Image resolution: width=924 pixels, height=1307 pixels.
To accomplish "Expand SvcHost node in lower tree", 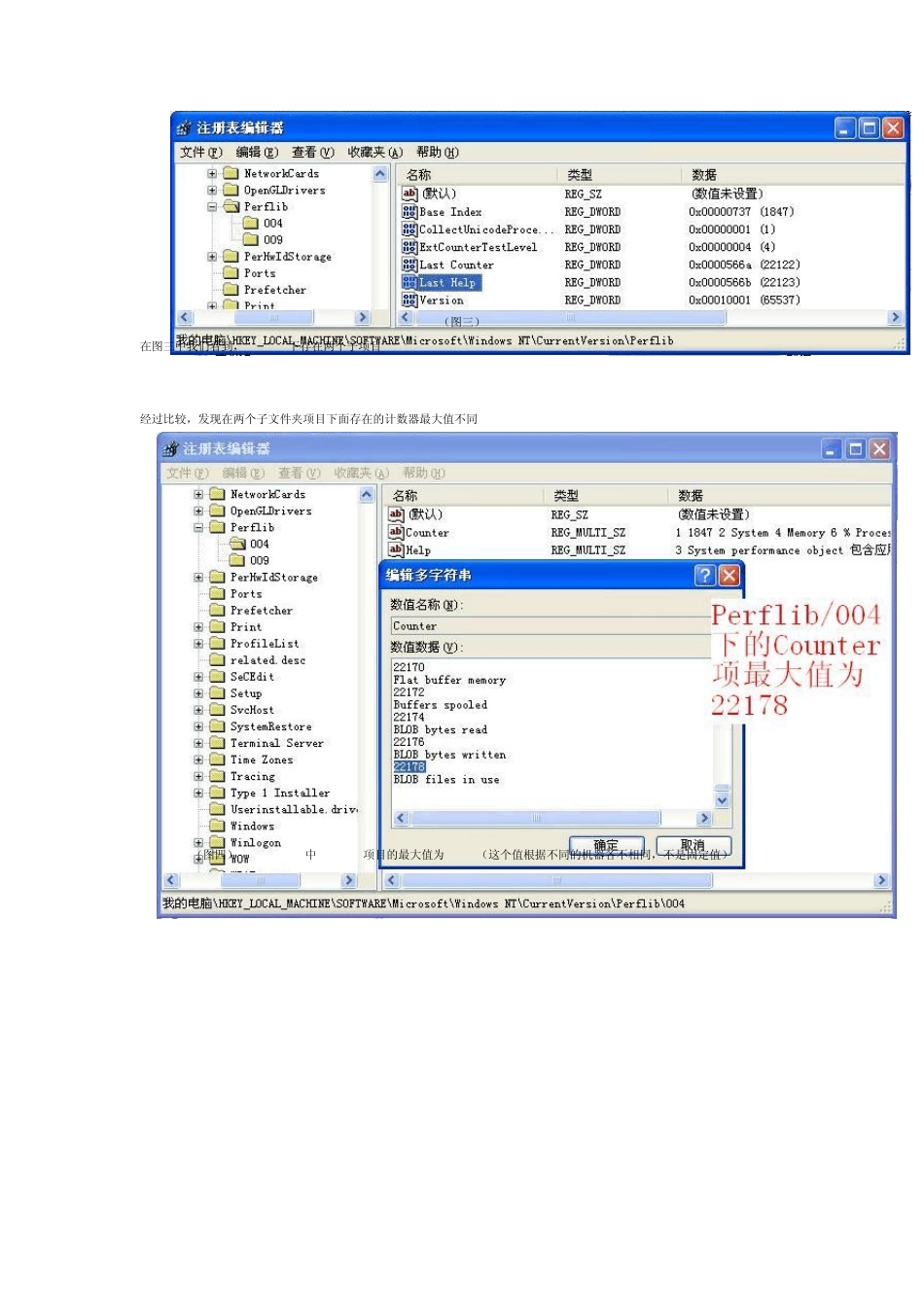I will 197,710.
